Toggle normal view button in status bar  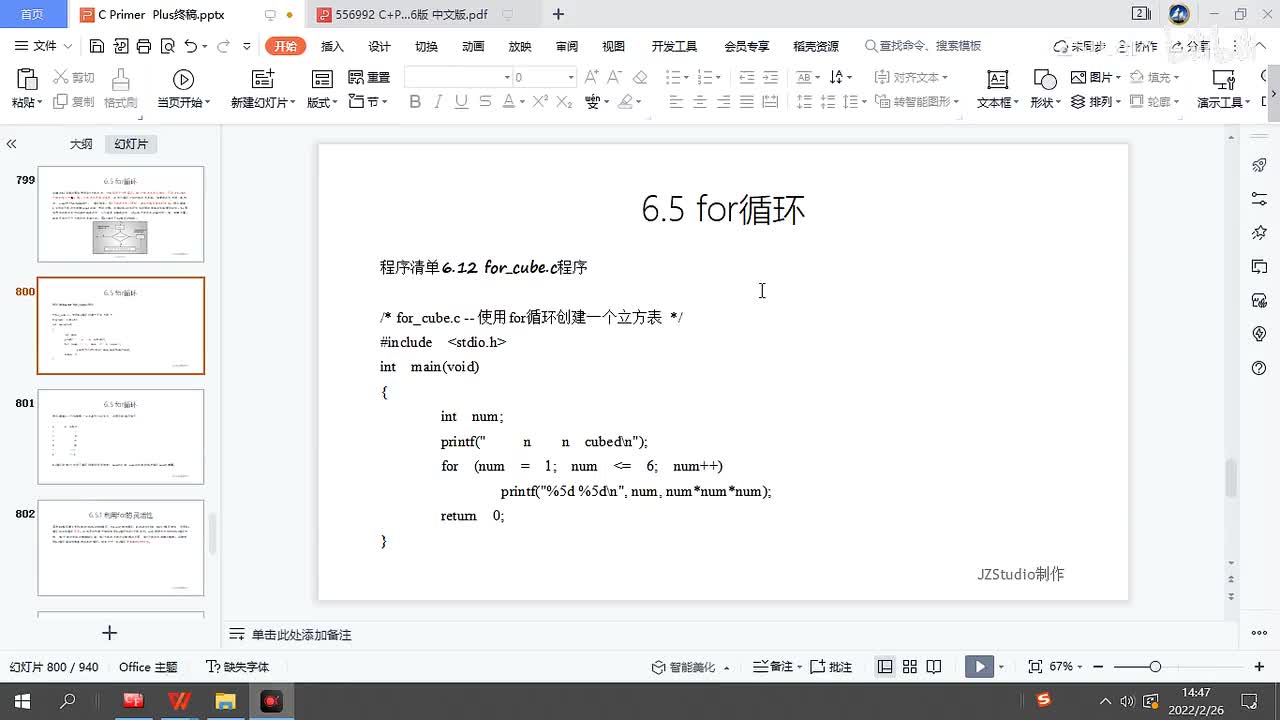[885, 667]
